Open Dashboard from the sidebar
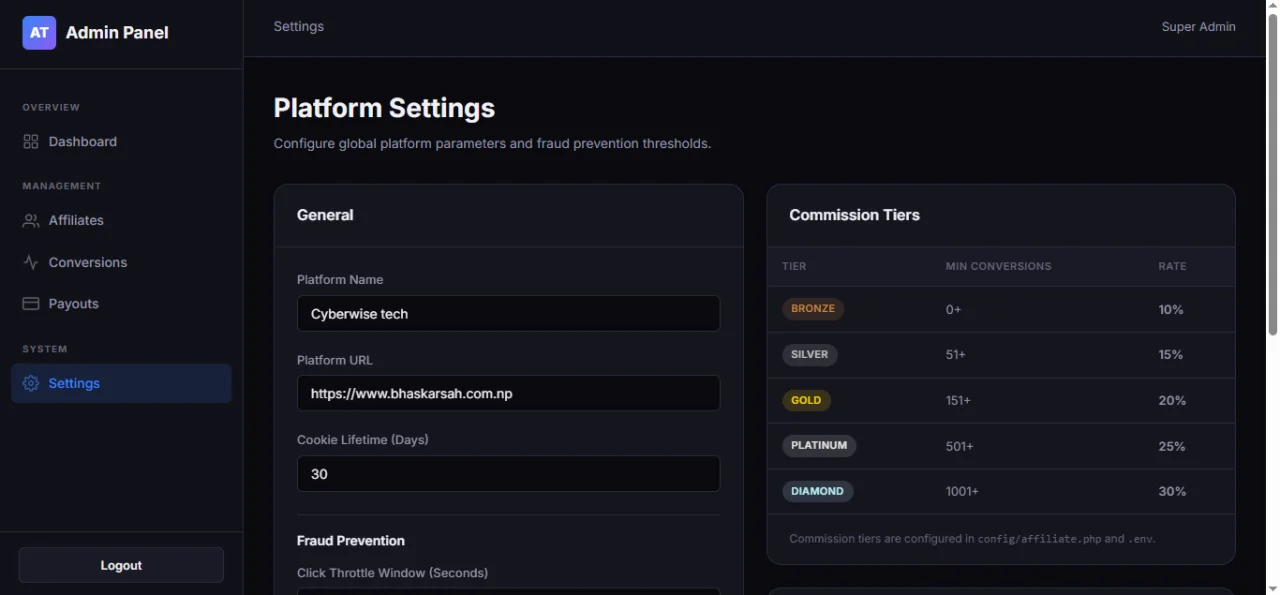 [121, 142]
